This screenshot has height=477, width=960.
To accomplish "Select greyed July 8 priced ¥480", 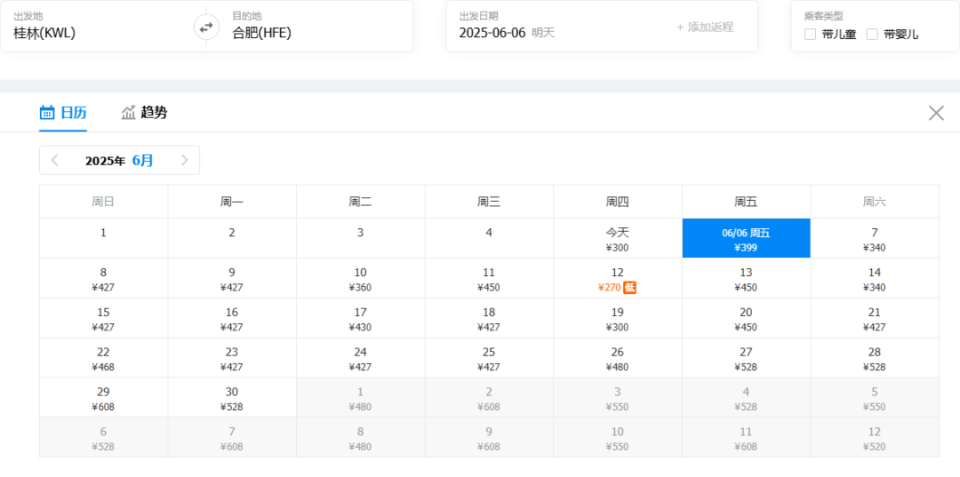I will [361, 438].
